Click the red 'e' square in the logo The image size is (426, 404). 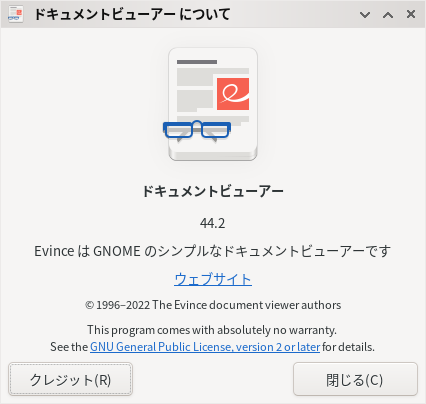tap(233, 94)
